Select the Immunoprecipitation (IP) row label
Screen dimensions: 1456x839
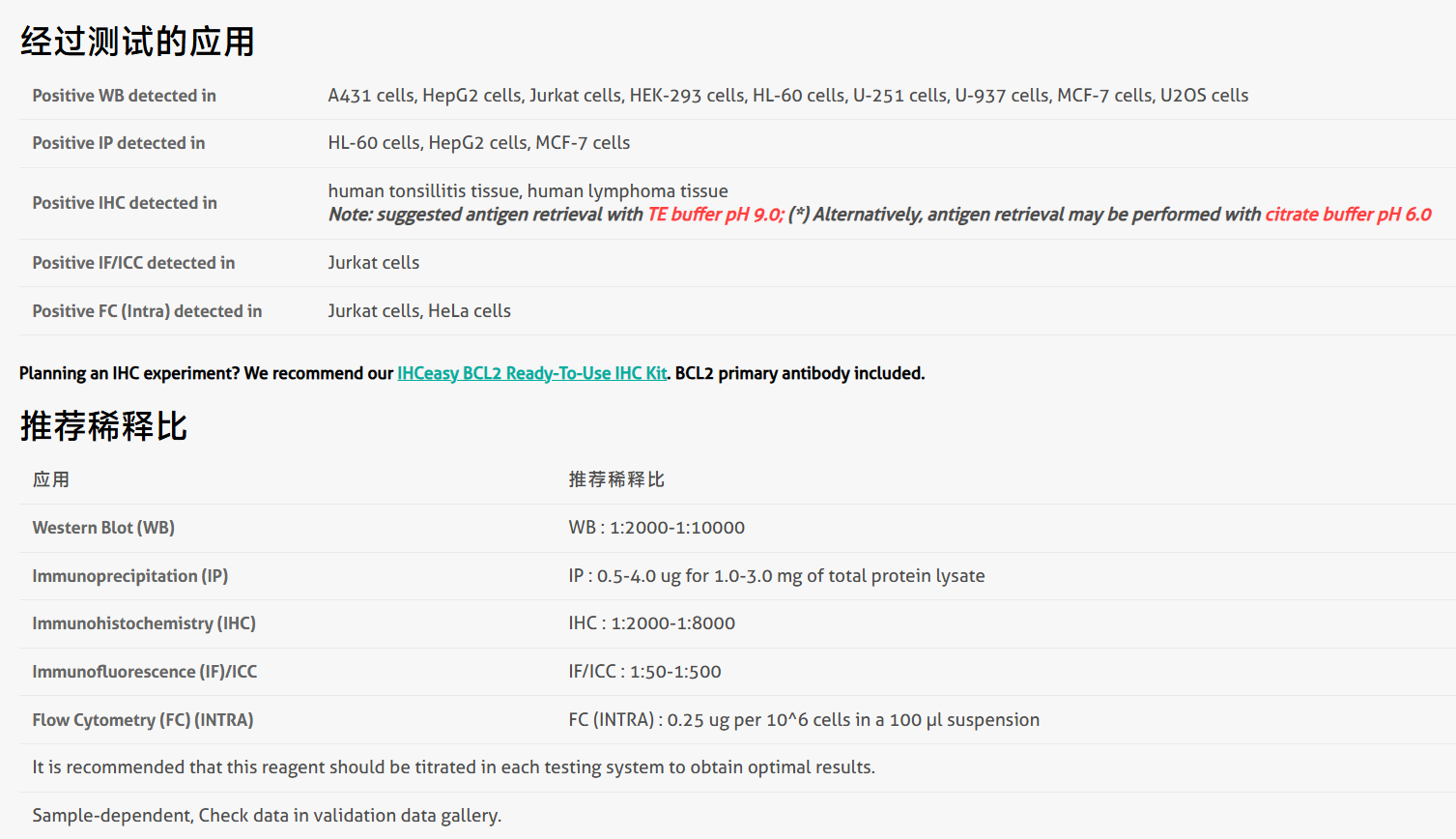tap(129, 576)
